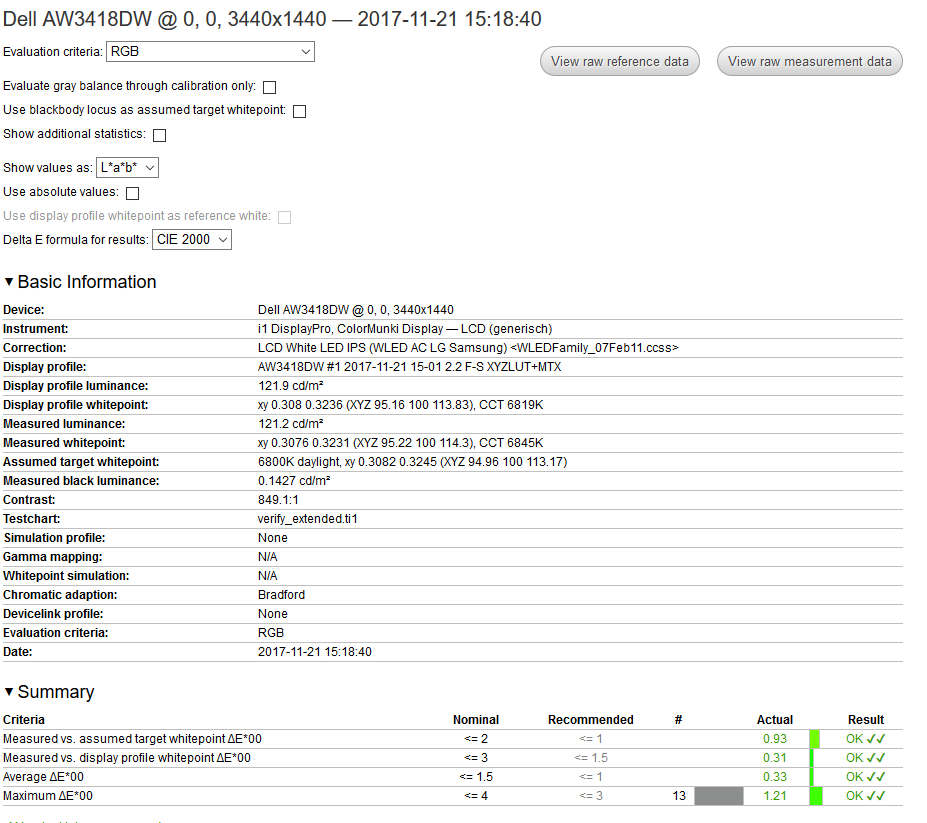This screenshot has height=823, width=927.
Task: Click the Display profile luminance 121.9 cd/m²
Action: tap(290, 385)
